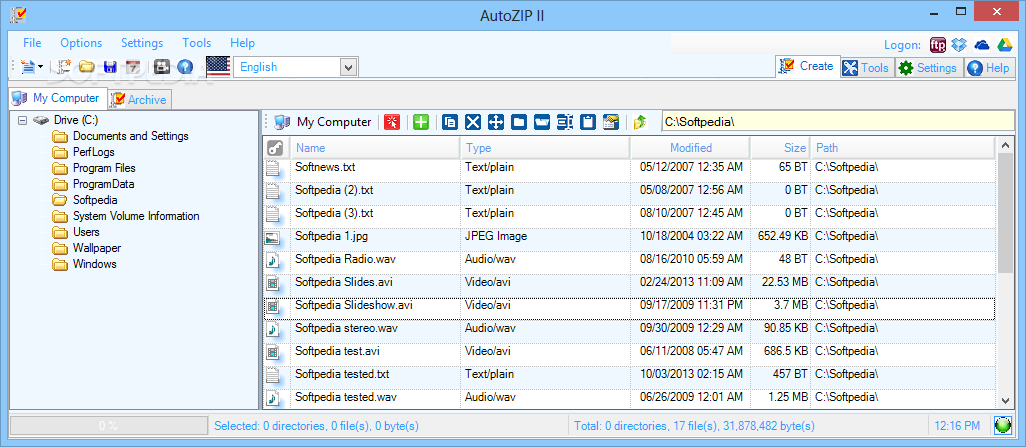
Task: Log on to Google Drive icon
Action: (x=1004, y=45)
